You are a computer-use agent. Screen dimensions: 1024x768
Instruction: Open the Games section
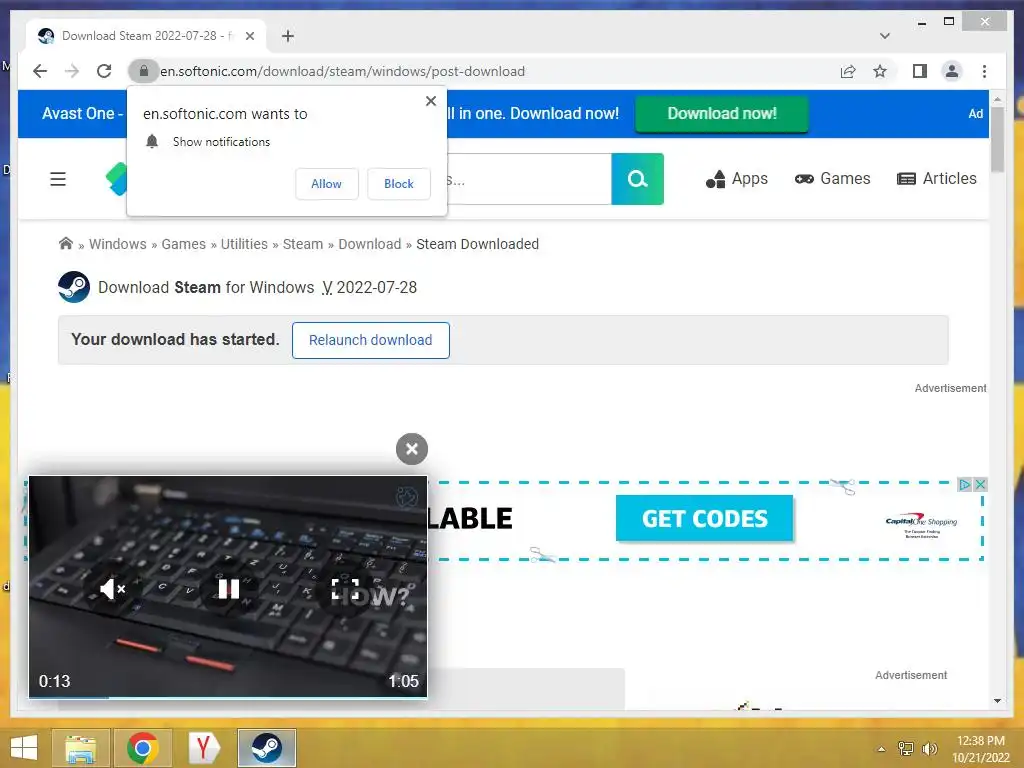click(x=833, y=179)
